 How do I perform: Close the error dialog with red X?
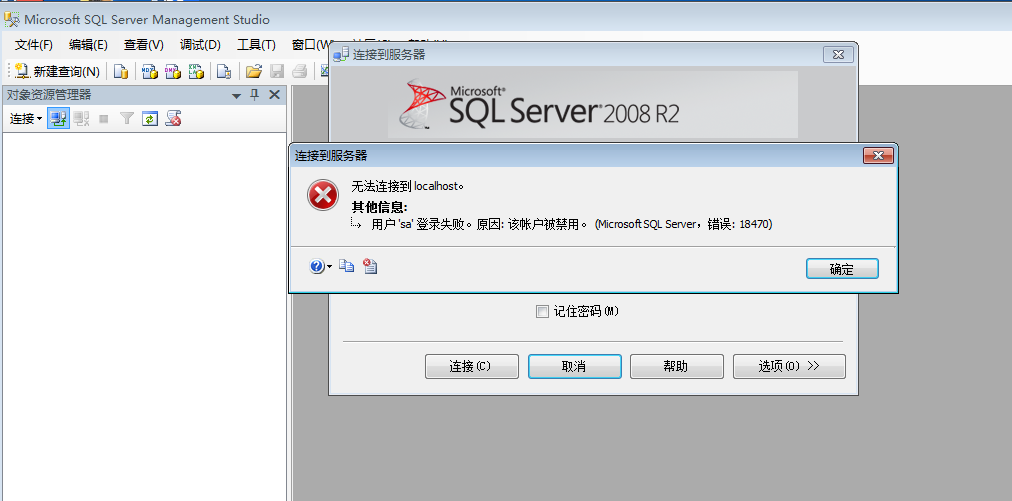coord(878,155)
